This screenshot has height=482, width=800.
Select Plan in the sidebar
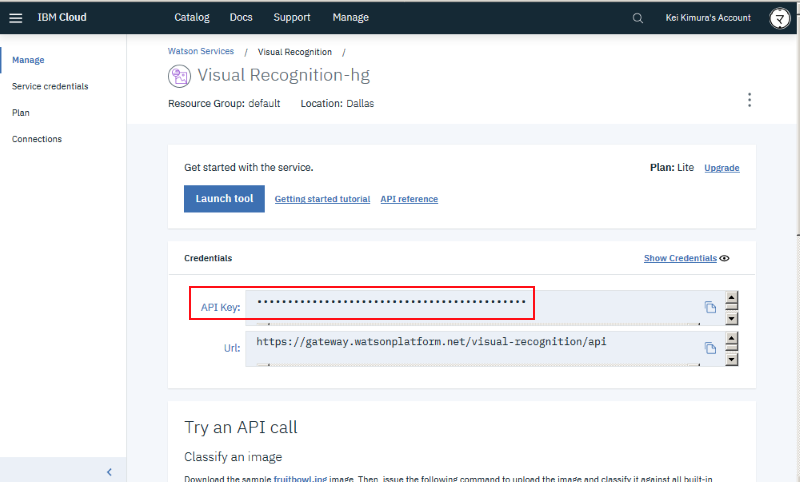pyautogui.click(x=21, y=113)
